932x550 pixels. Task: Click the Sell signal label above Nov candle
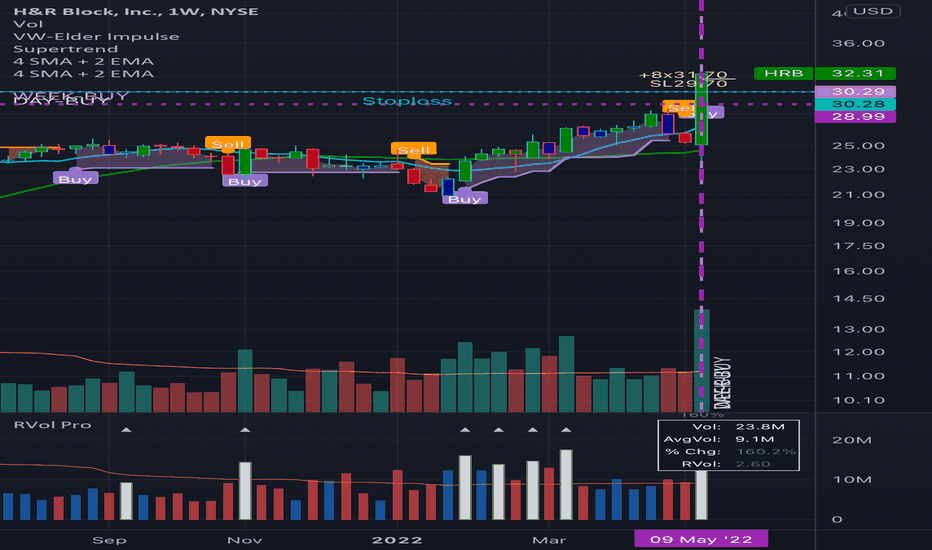[228, 144]
